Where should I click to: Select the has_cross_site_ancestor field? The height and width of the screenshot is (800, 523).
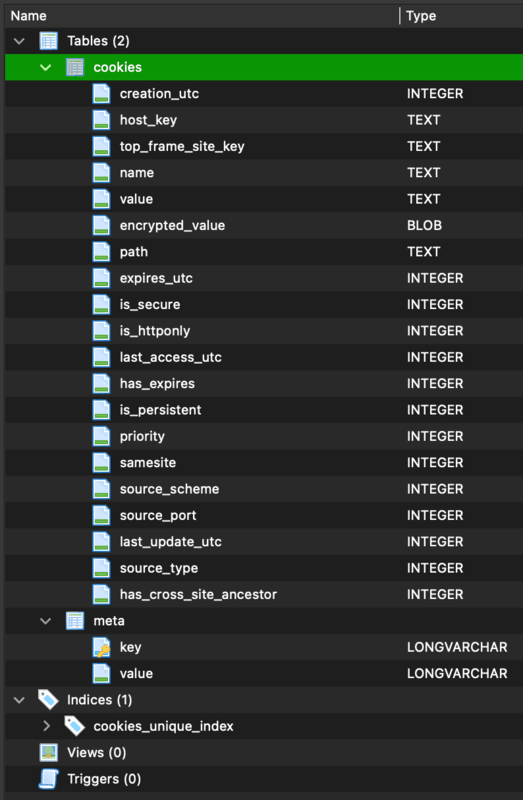pyautogui.click(x=264, y=594)
